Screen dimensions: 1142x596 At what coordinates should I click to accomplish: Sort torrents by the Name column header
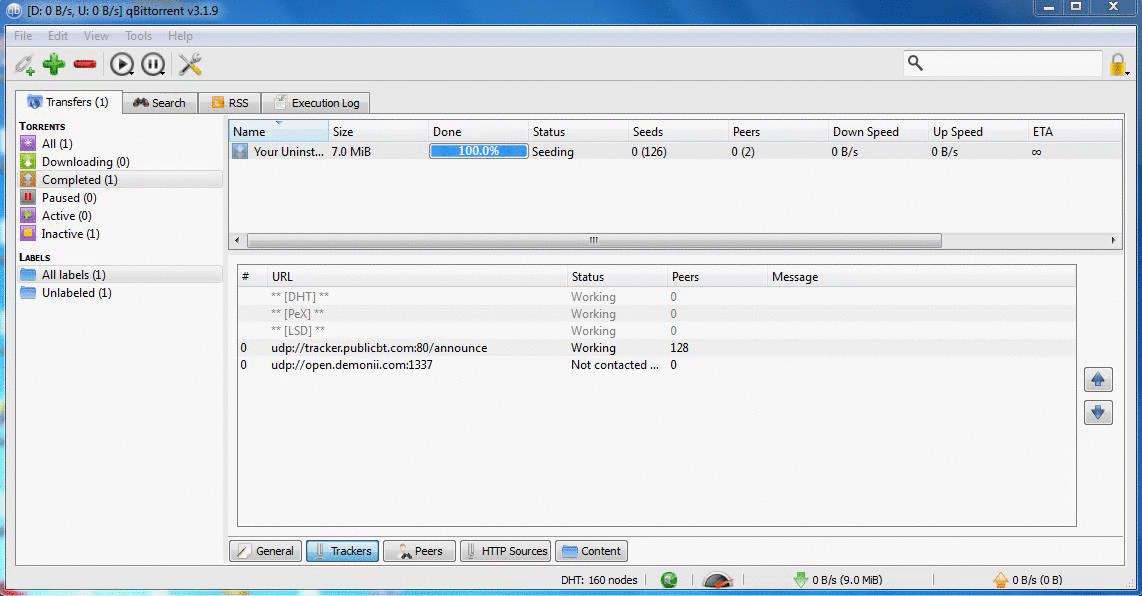(x=279, y=131)
